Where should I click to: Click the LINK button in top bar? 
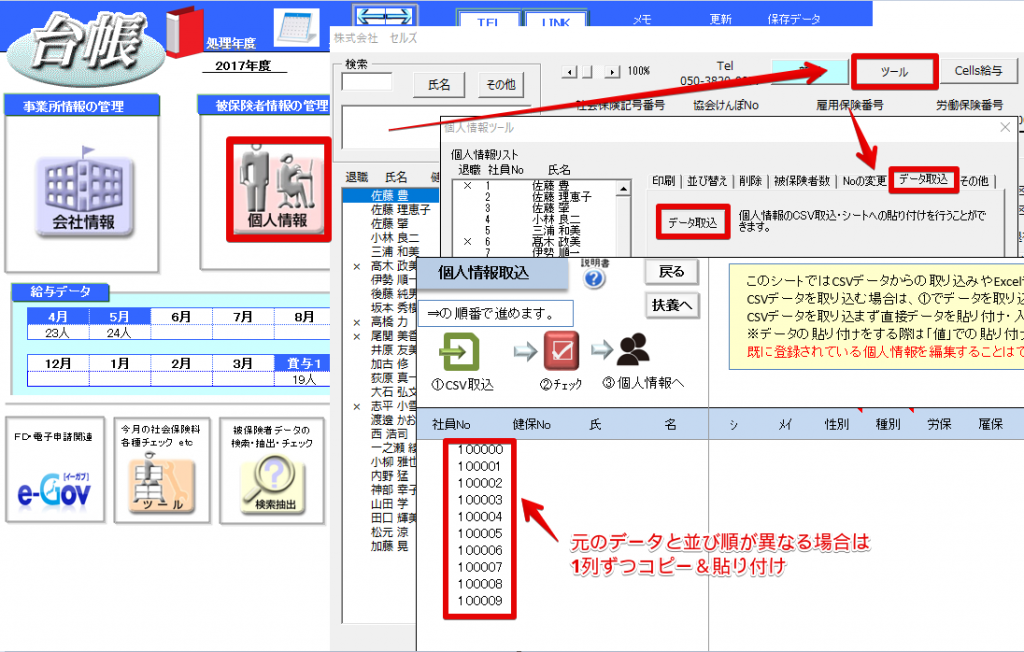556,21
